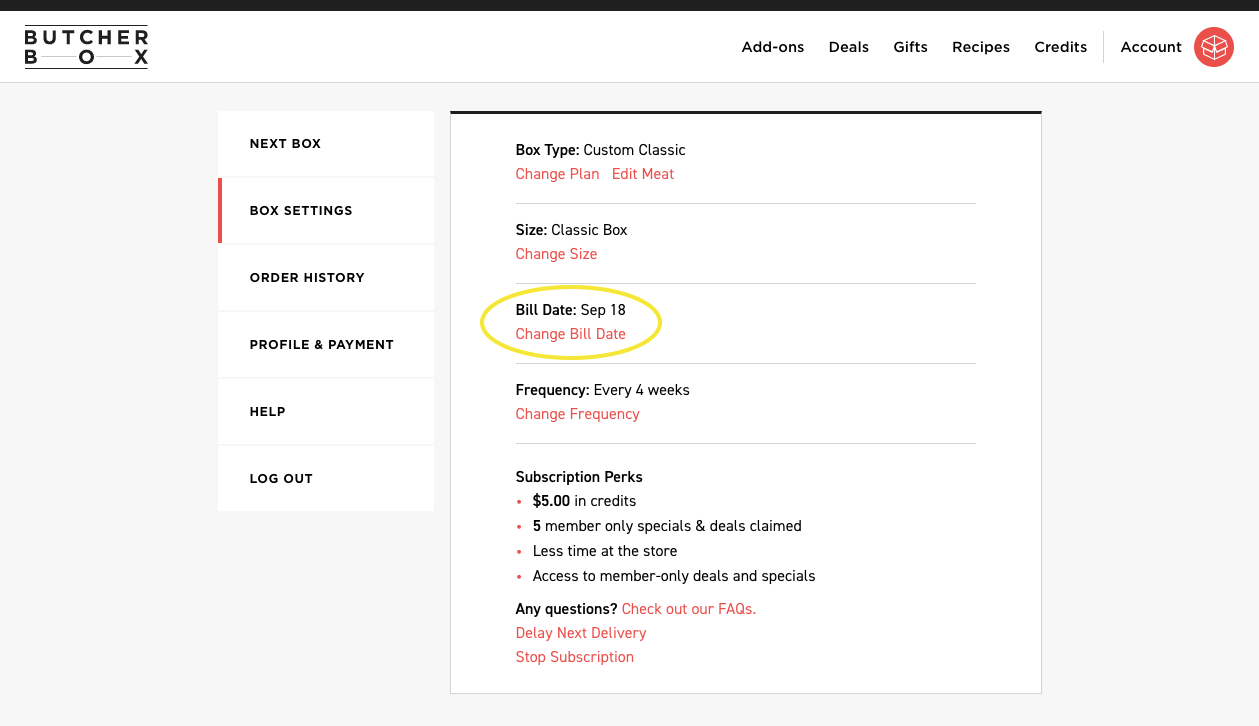This screenshot has height=726, width=1259.
Task: Open the Help sidebar item
Action: [x=326, y=412]
